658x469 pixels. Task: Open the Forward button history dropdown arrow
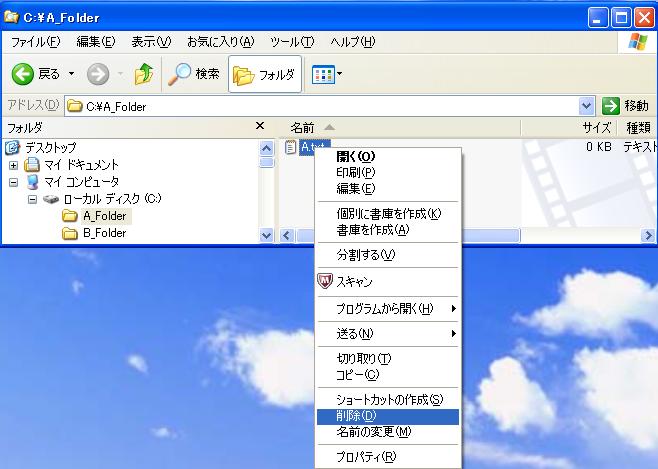click(x=120, y=74)
